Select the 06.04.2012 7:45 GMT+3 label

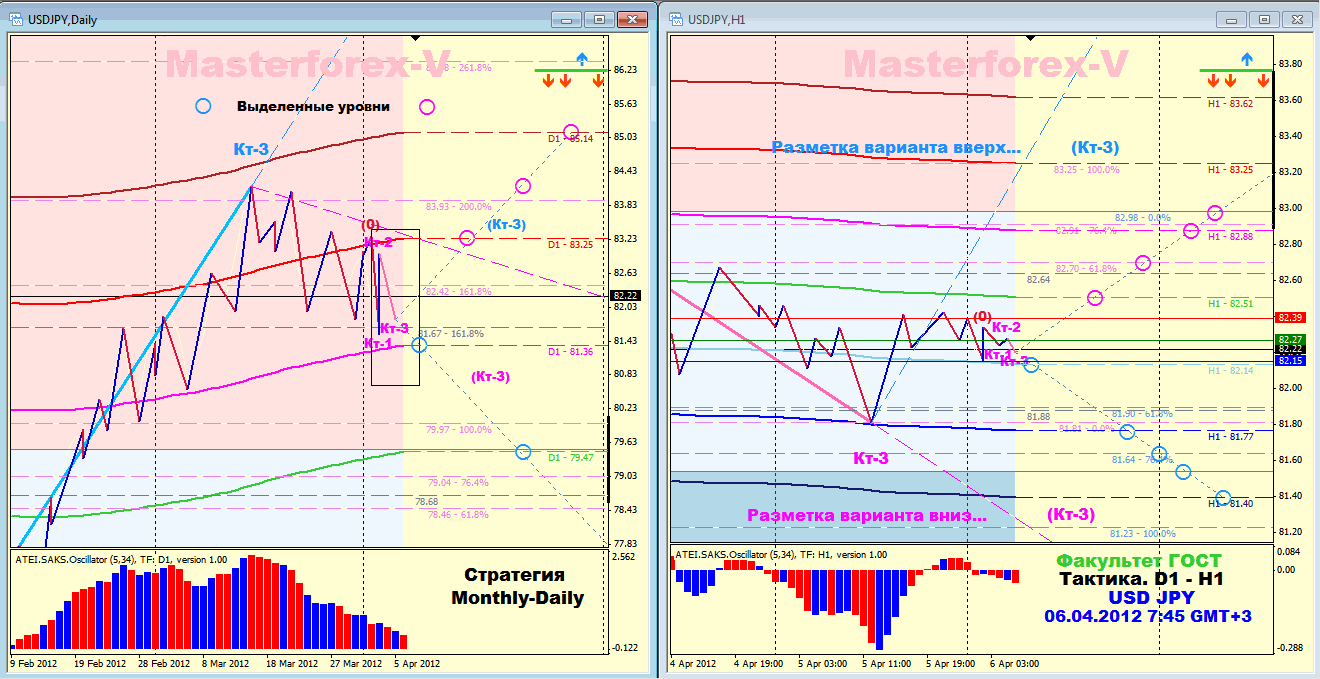tap(1147, 616)
